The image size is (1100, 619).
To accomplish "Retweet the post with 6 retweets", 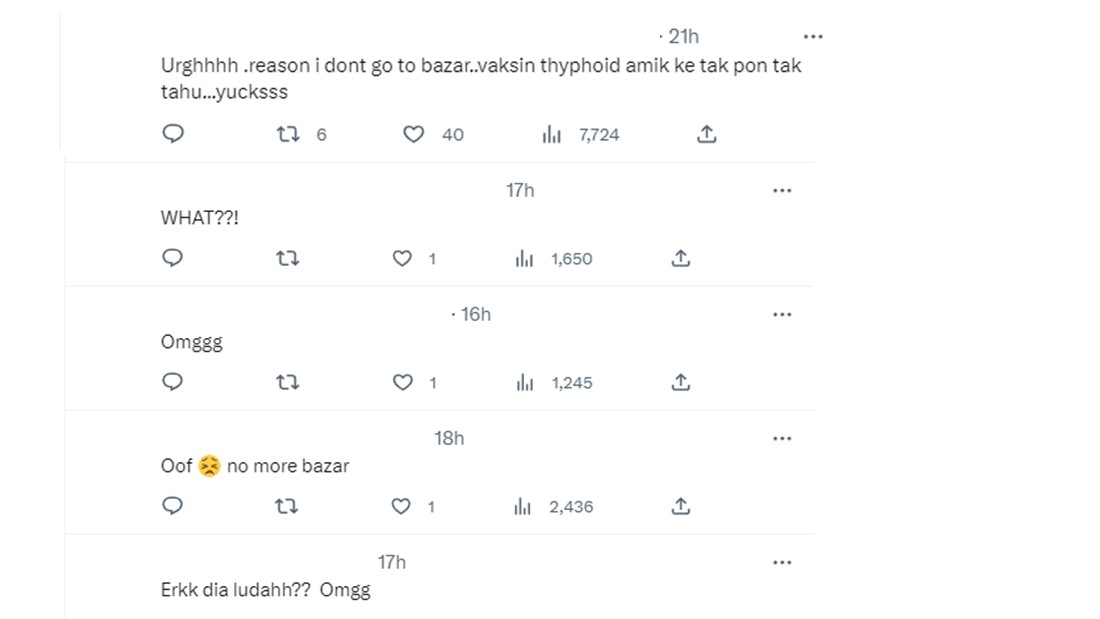I will click(x=288, y=134).
